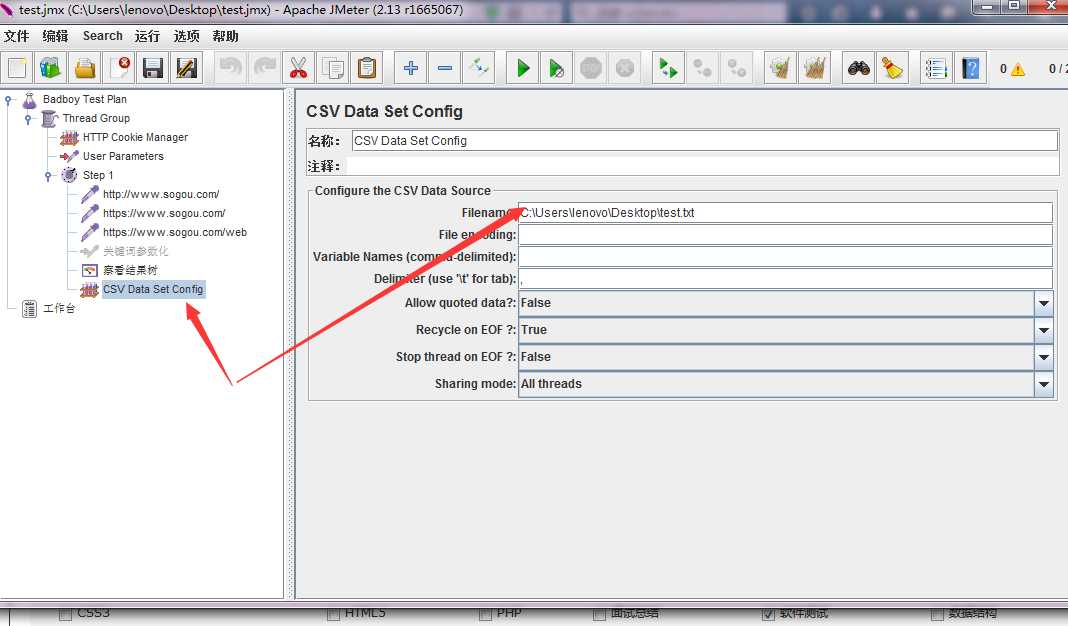The width and height of the screenshot is (1068, 626).
Task: Click the Save As icon
Action: click(x=186, y=68)
